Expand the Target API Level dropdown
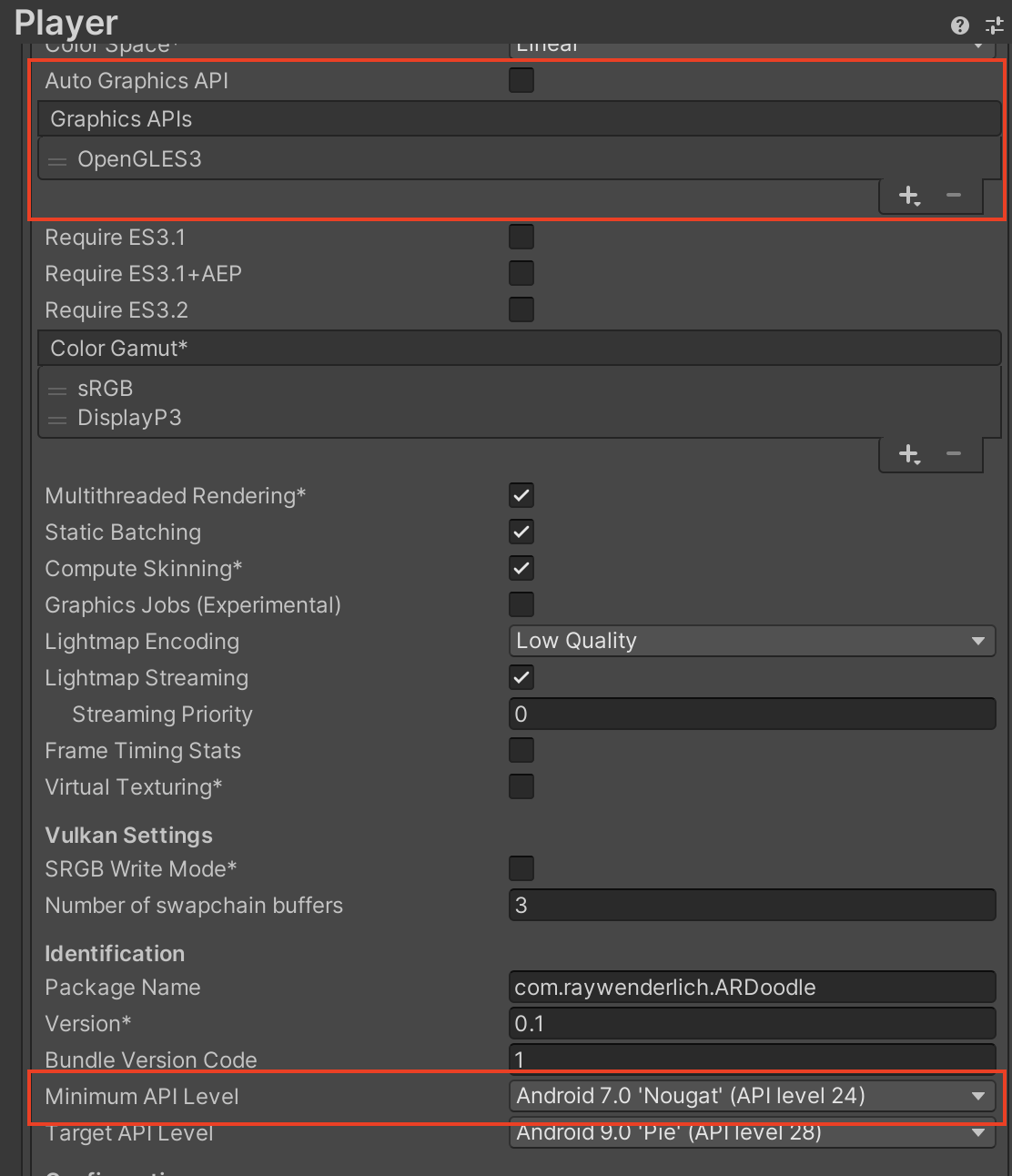The height and width of the screenshot is (1176, 1012). [751, 1133]
